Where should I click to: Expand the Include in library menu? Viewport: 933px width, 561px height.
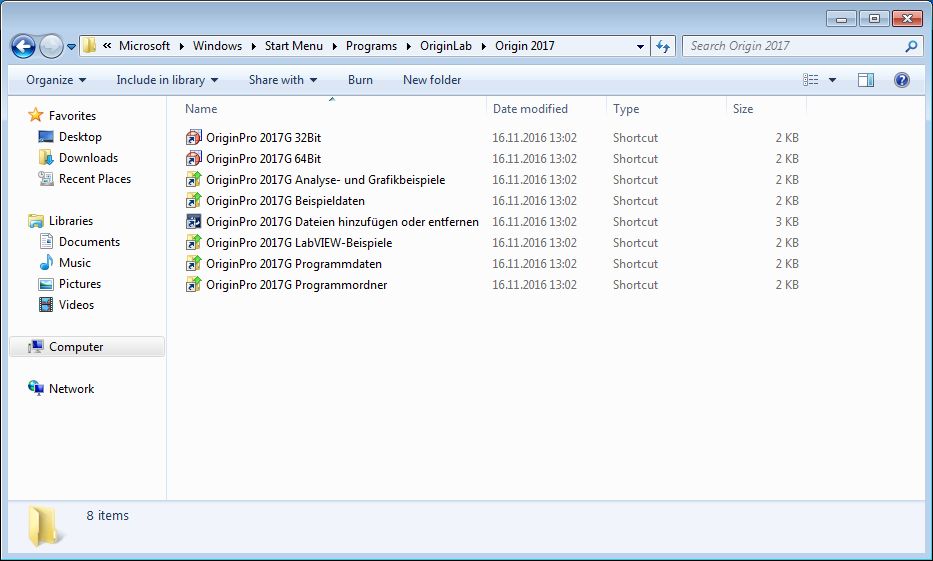(167, 80)
